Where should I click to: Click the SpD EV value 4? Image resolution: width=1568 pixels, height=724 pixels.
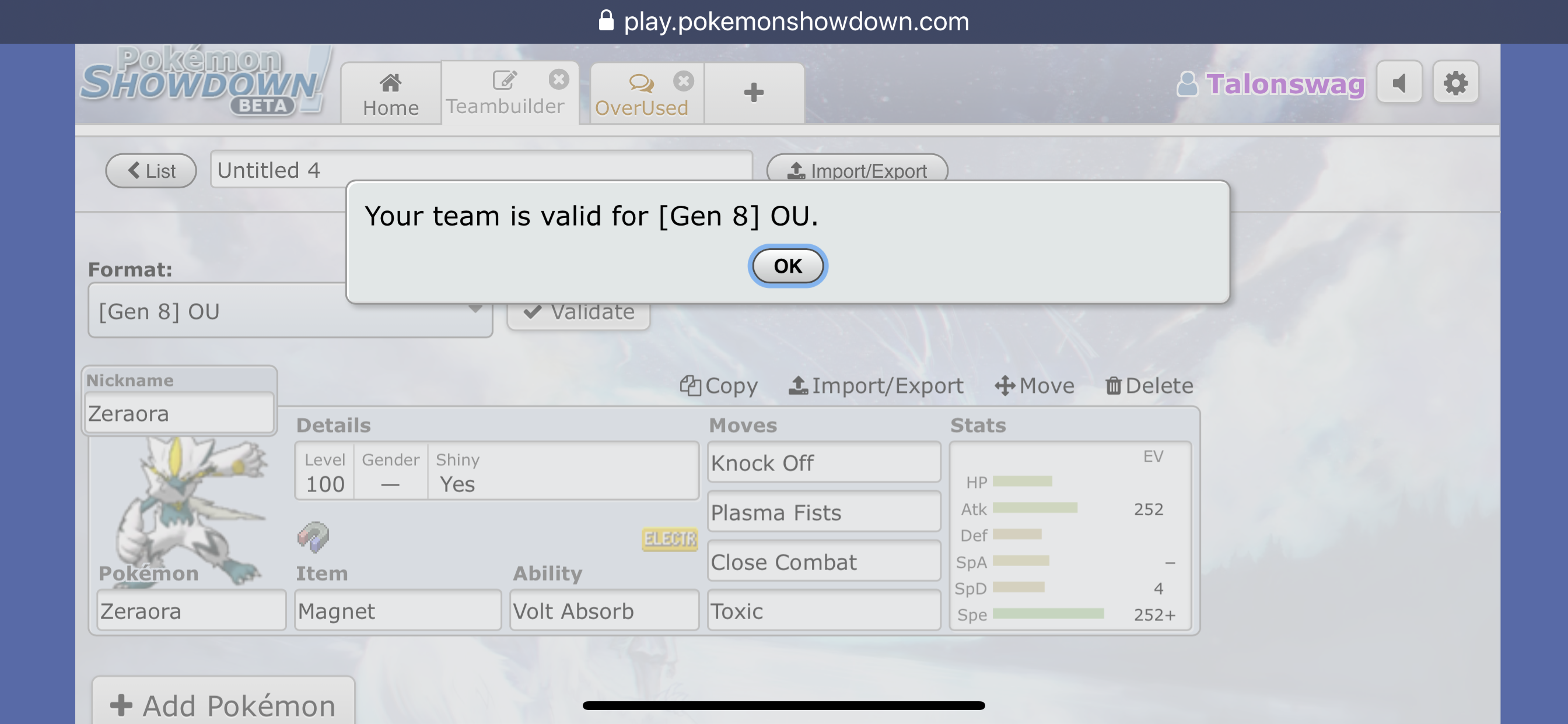pyautogui.click(x=1158, y=588)
